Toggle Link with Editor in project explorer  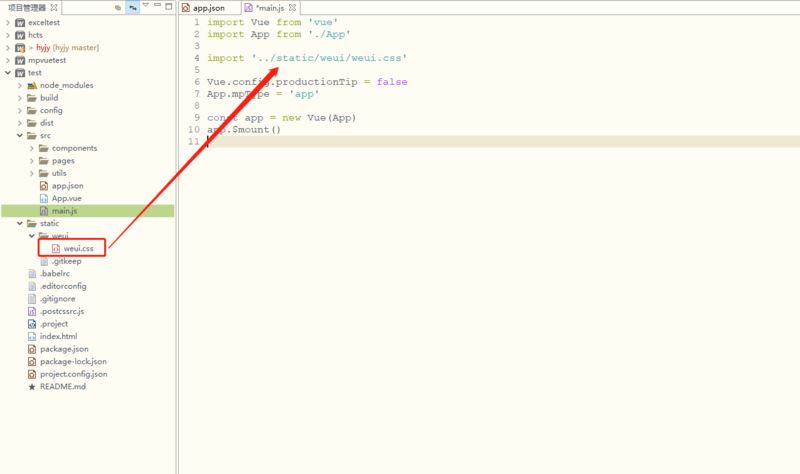(x=132, y=7)
